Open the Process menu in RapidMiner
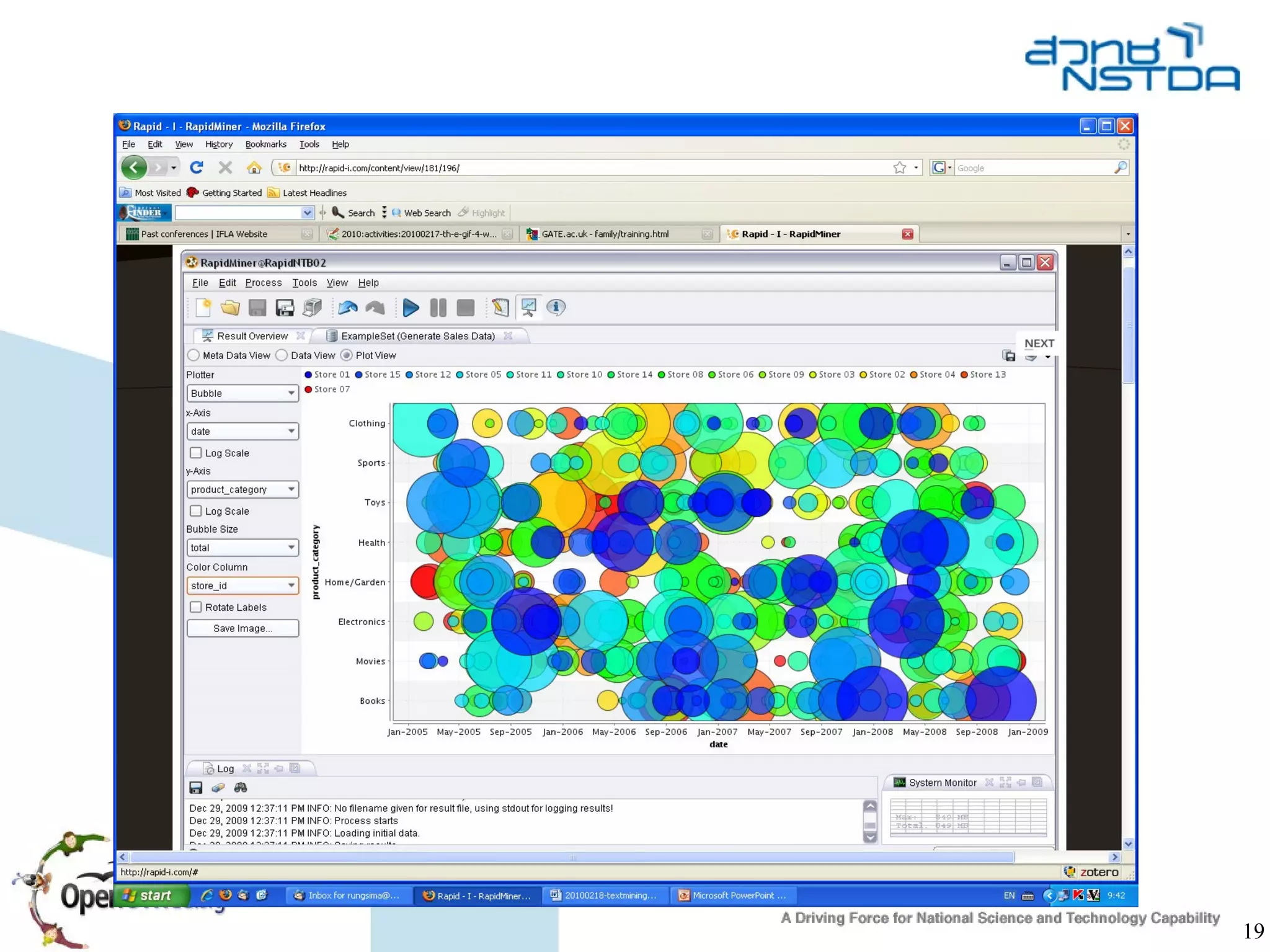 263,283
